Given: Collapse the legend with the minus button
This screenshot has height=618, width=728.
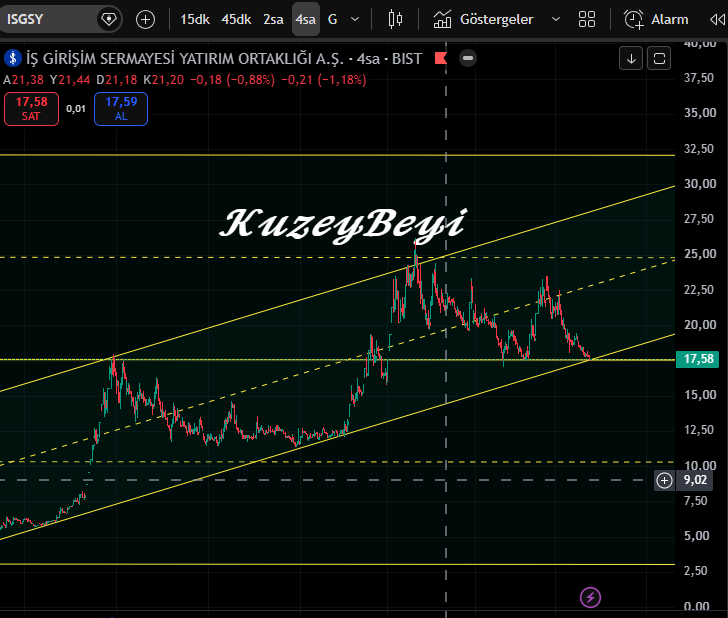Looking at the screenshot, I should point(468,58).
